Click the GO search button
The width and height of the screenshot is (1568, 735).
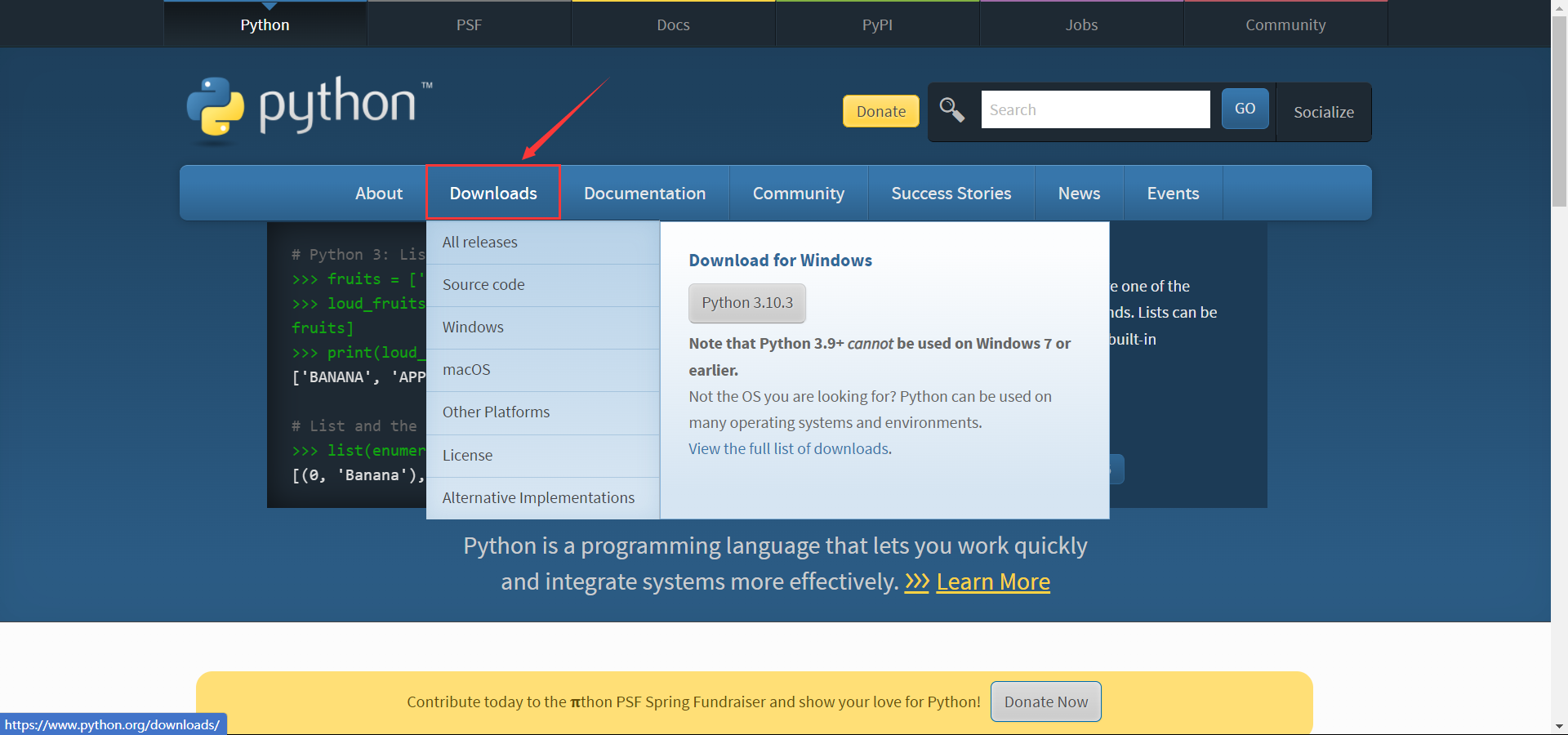click(x=1245, y=108)
